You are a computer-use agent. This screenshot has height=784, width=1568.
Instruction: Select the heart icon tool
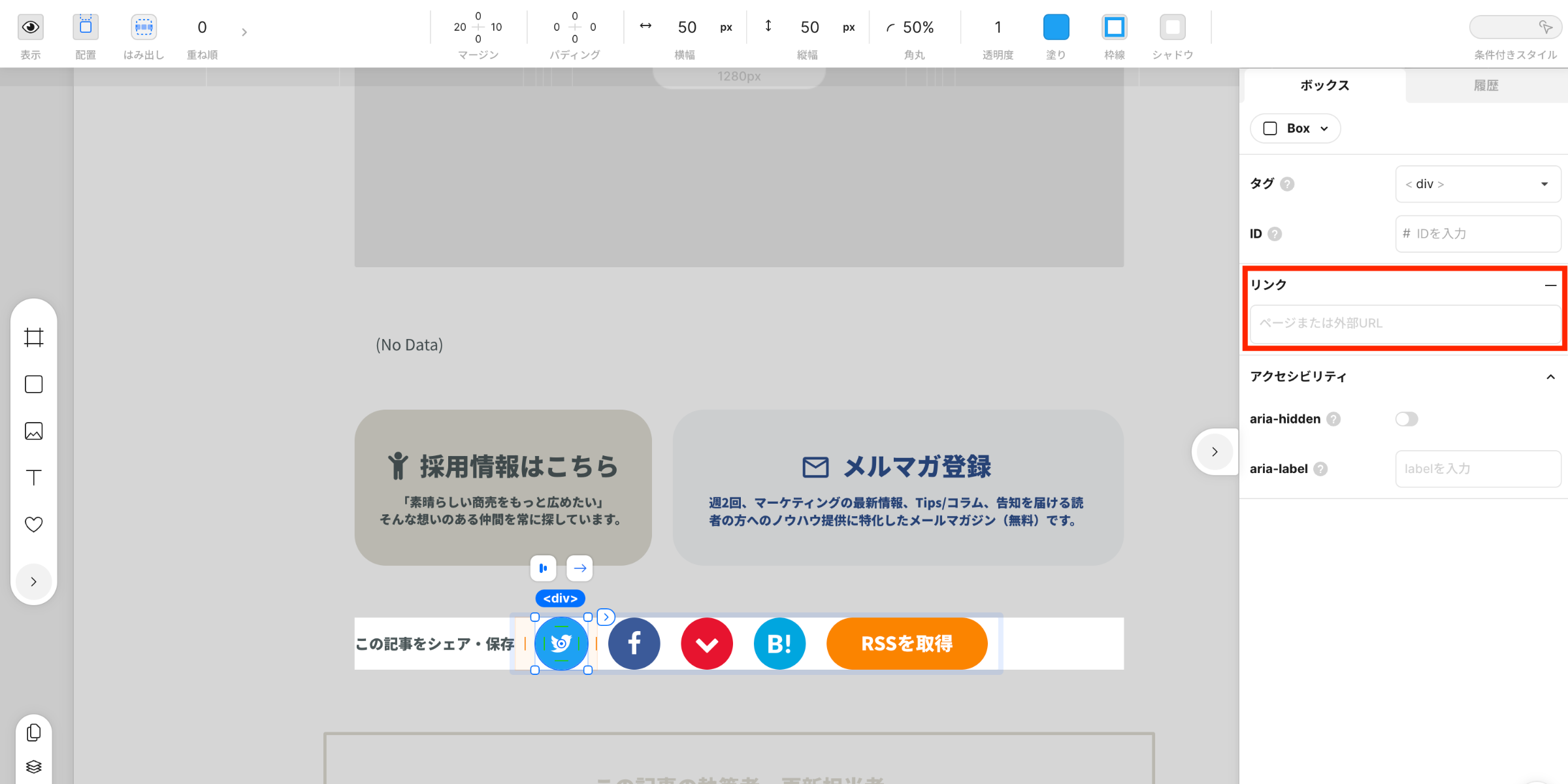(x=34, y=525)
